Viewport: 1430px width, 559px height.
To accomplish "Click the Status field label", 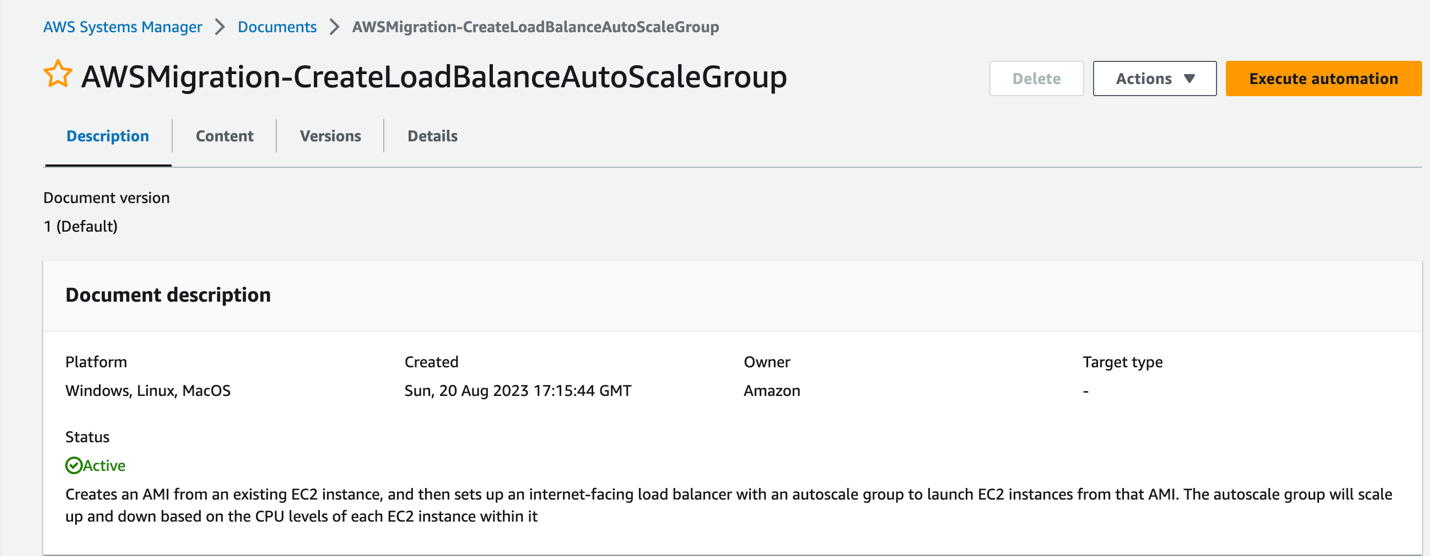I will point(87,437).
